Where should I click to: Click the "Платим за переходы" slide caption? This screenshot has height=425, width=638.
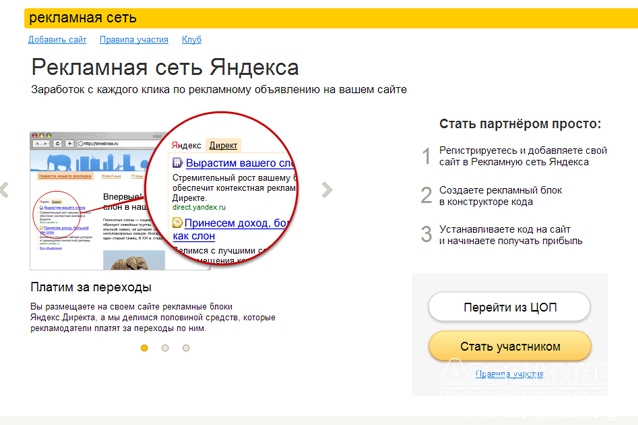[91, 287]
